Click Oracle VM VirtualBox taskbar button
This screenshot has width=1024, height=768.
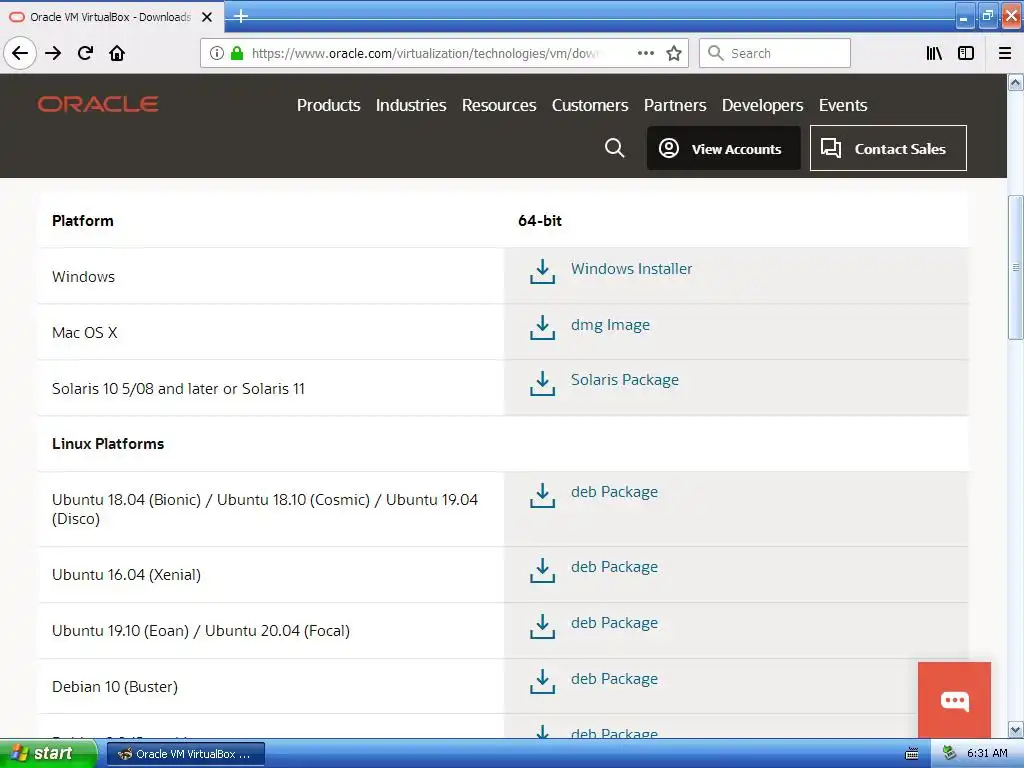pyautogui.click(x=185, y=754)
